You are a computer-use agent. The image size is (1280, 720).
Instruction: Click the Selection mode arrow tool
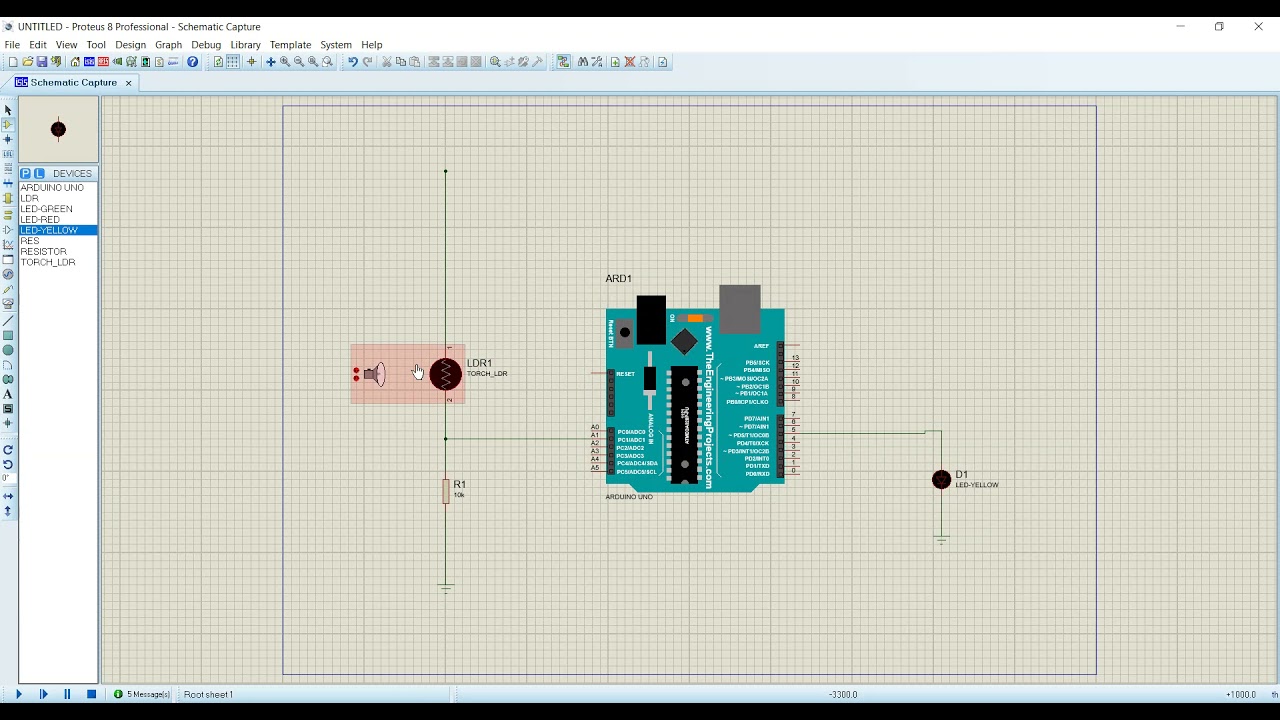8,110
